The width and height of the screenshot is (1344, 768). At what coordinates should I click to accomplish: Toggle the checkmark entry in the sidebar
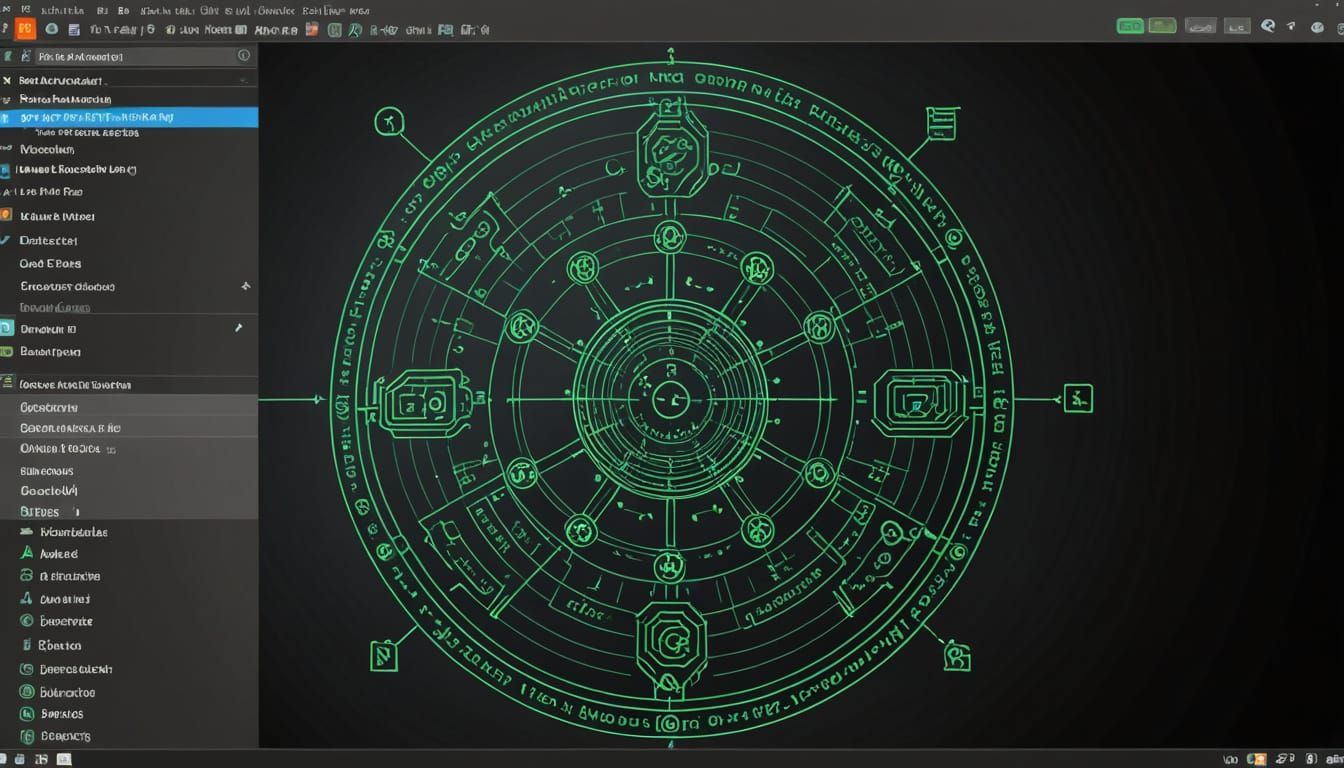click(9, 240)
